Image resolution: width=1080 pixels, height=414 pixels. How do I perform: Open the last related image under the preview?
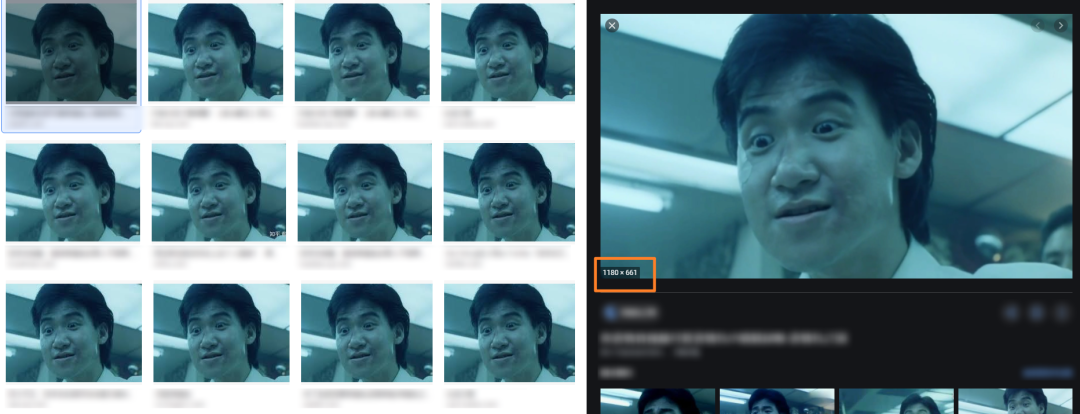(1015, 402)
